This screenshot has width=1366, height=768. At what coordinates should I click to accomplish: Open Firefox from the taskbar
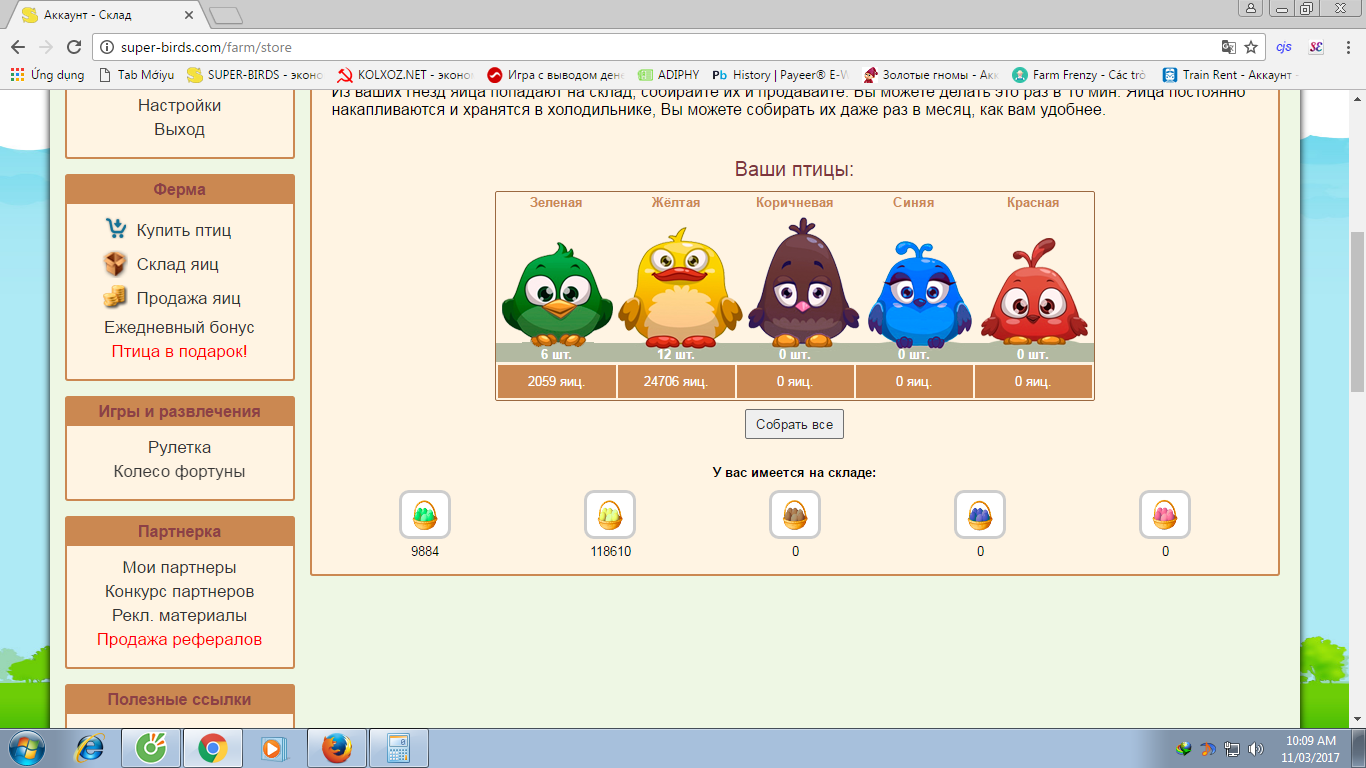pyautogui.click(x=337, y=748)
